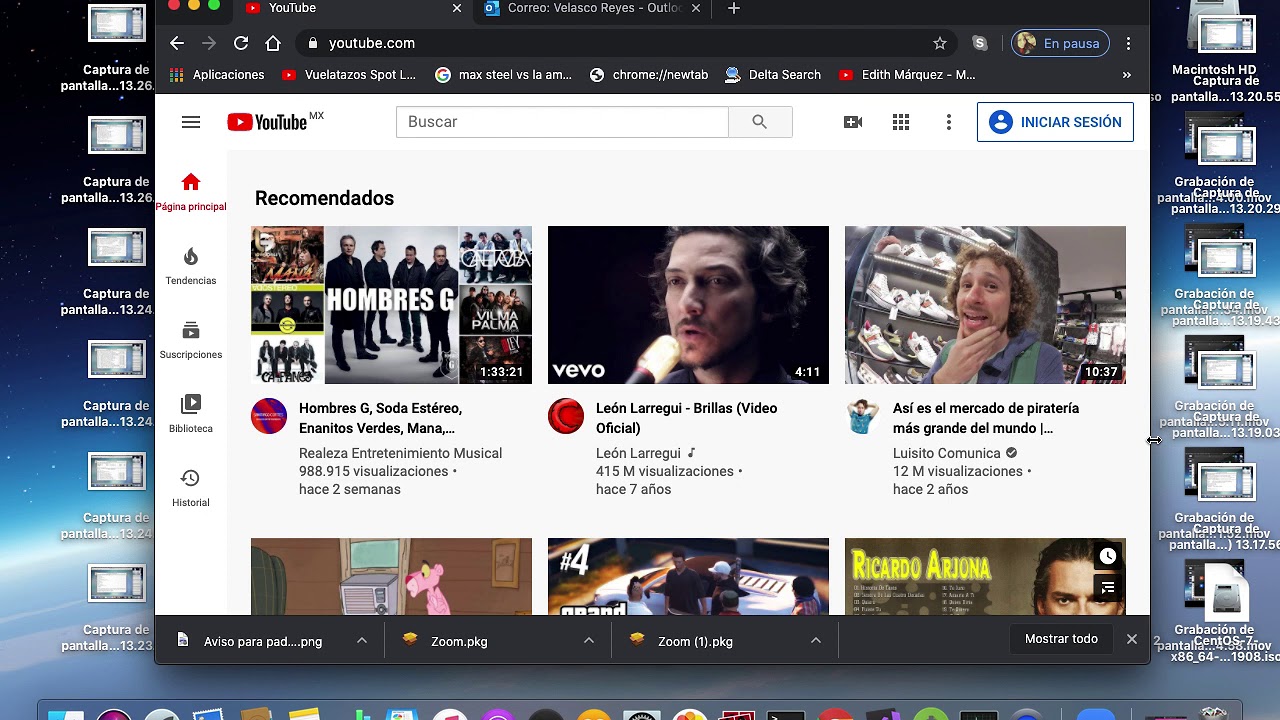Play the León Larregui vevo thumbnail
The image size is (1280, 720).
click(x=688, y=305)
